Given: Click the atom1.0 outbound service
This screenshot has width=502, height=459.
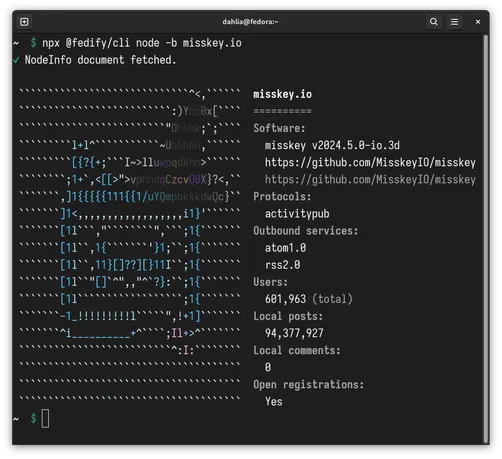Looking at the screenshot, I should pos(285,248).
